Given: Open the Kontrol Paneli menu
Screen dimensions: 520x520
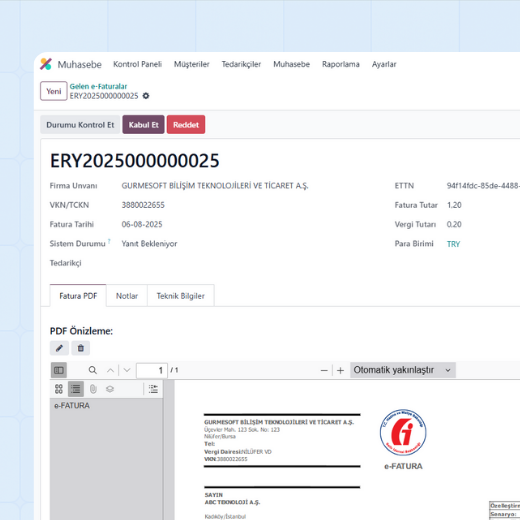Looking at the screenshot, I should coord(137,64).
